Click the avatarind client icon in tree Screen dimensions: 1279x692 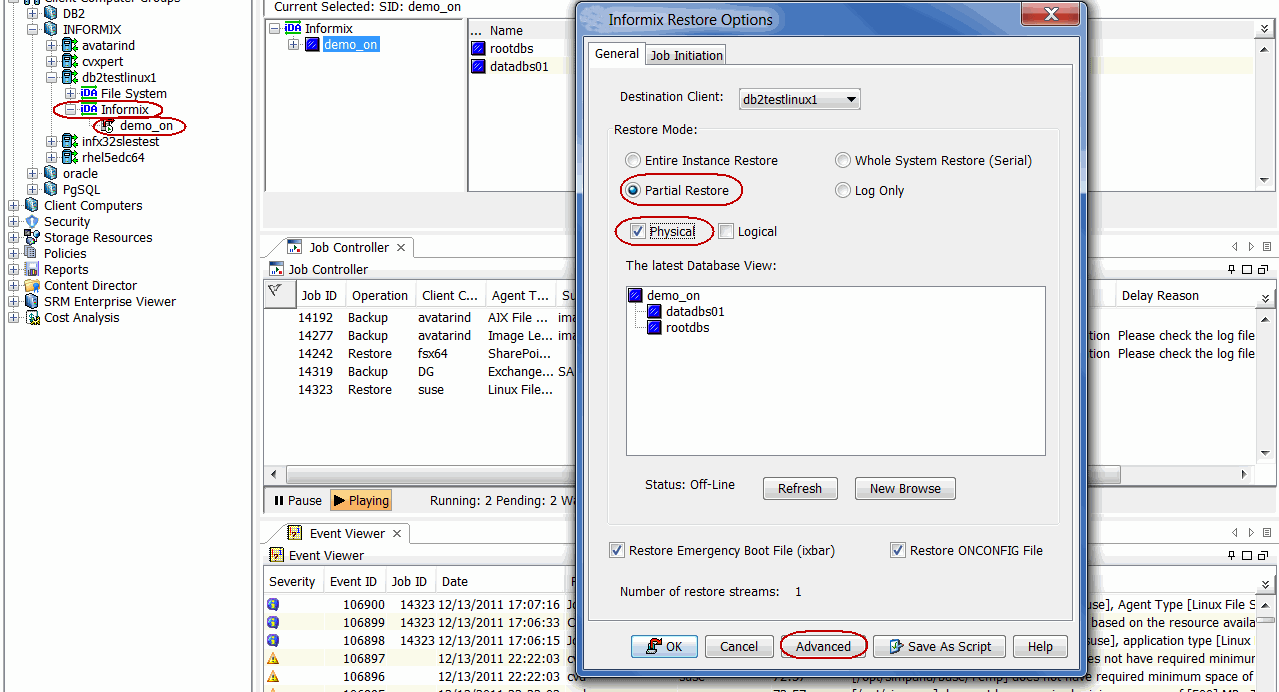click(x=70, y=46)
